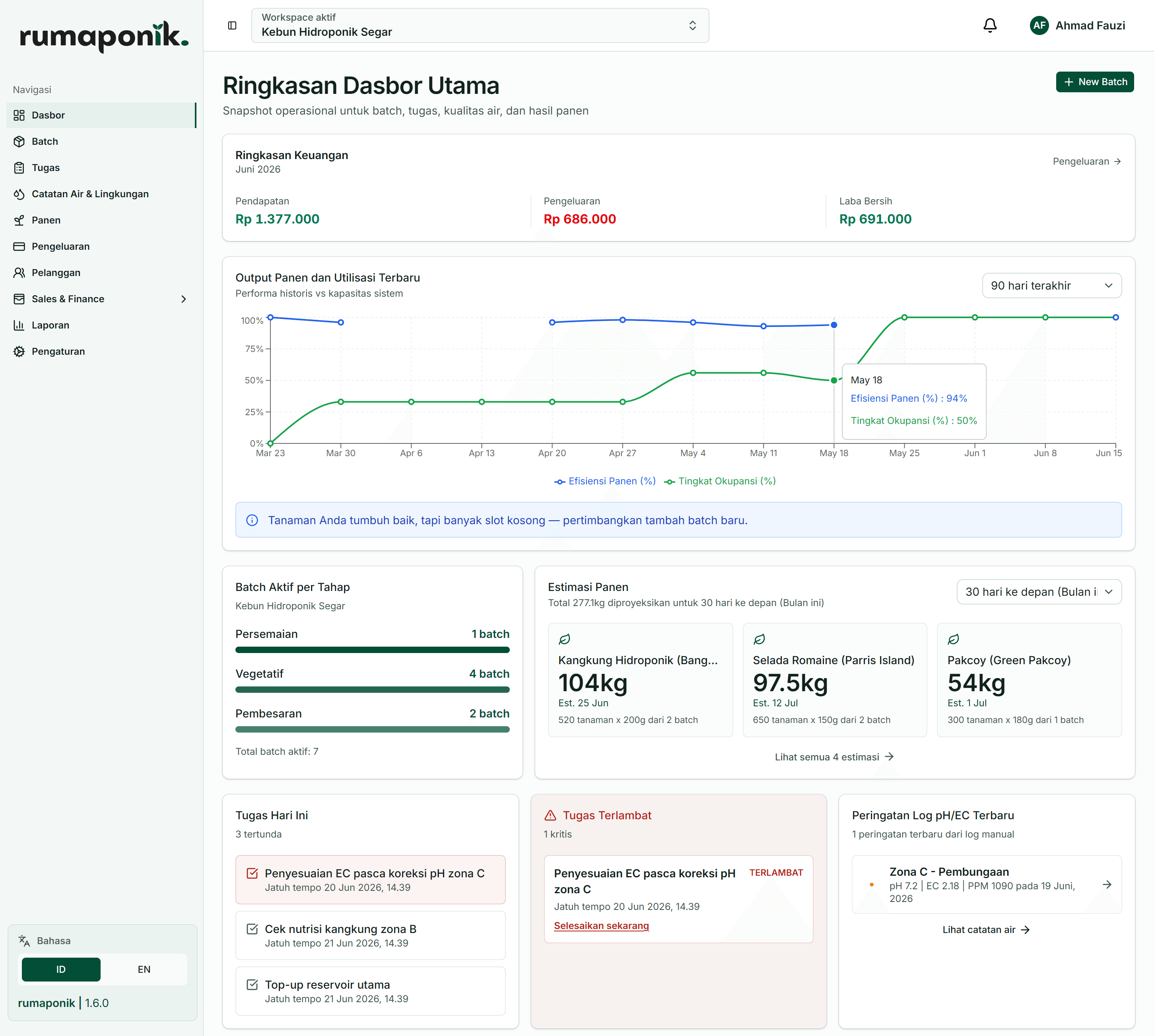Viewport: 1154px width, 1036px height.
Task: Check off Top-up reservoir utama task
Action: pos(252,985)
